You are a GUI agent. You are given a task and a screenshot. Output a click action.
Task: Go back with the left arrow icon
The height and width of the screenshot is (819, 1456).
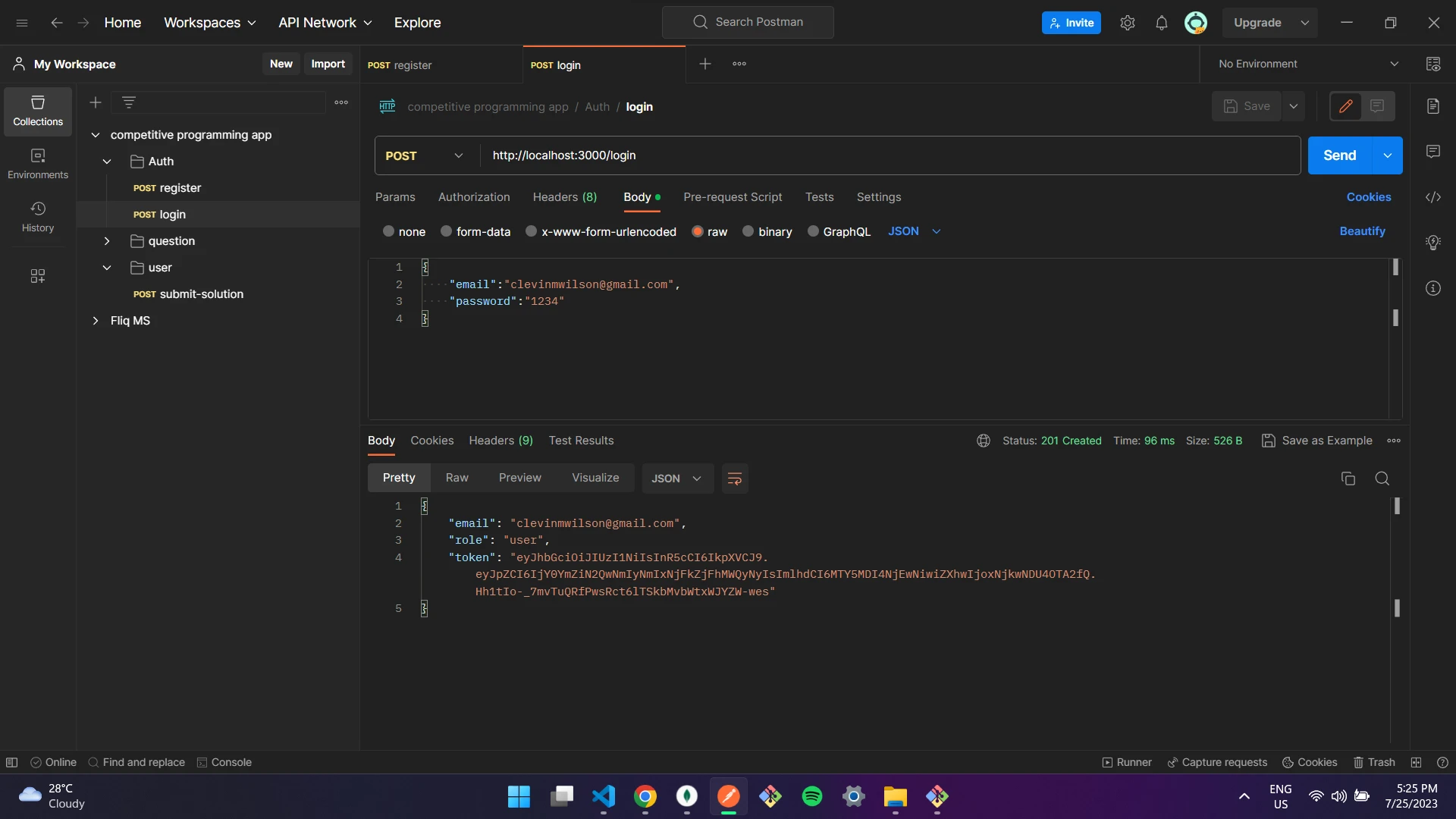(57, 23)
